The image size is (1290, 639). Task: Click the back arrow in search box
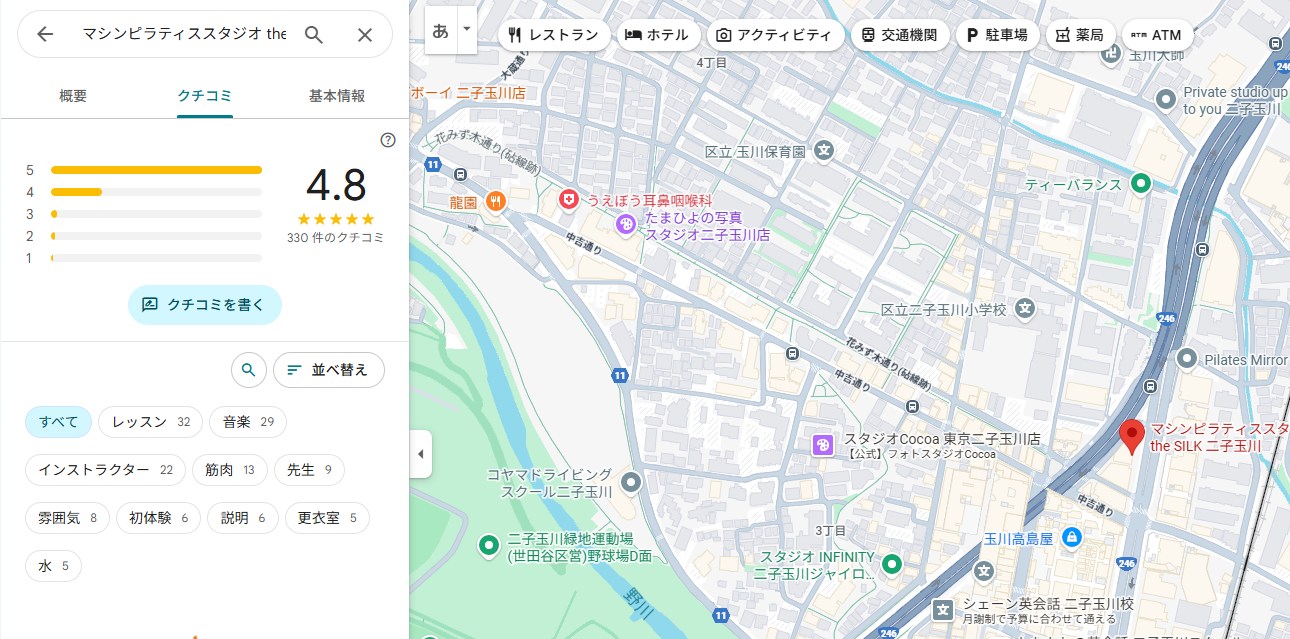tap(45, 35)
